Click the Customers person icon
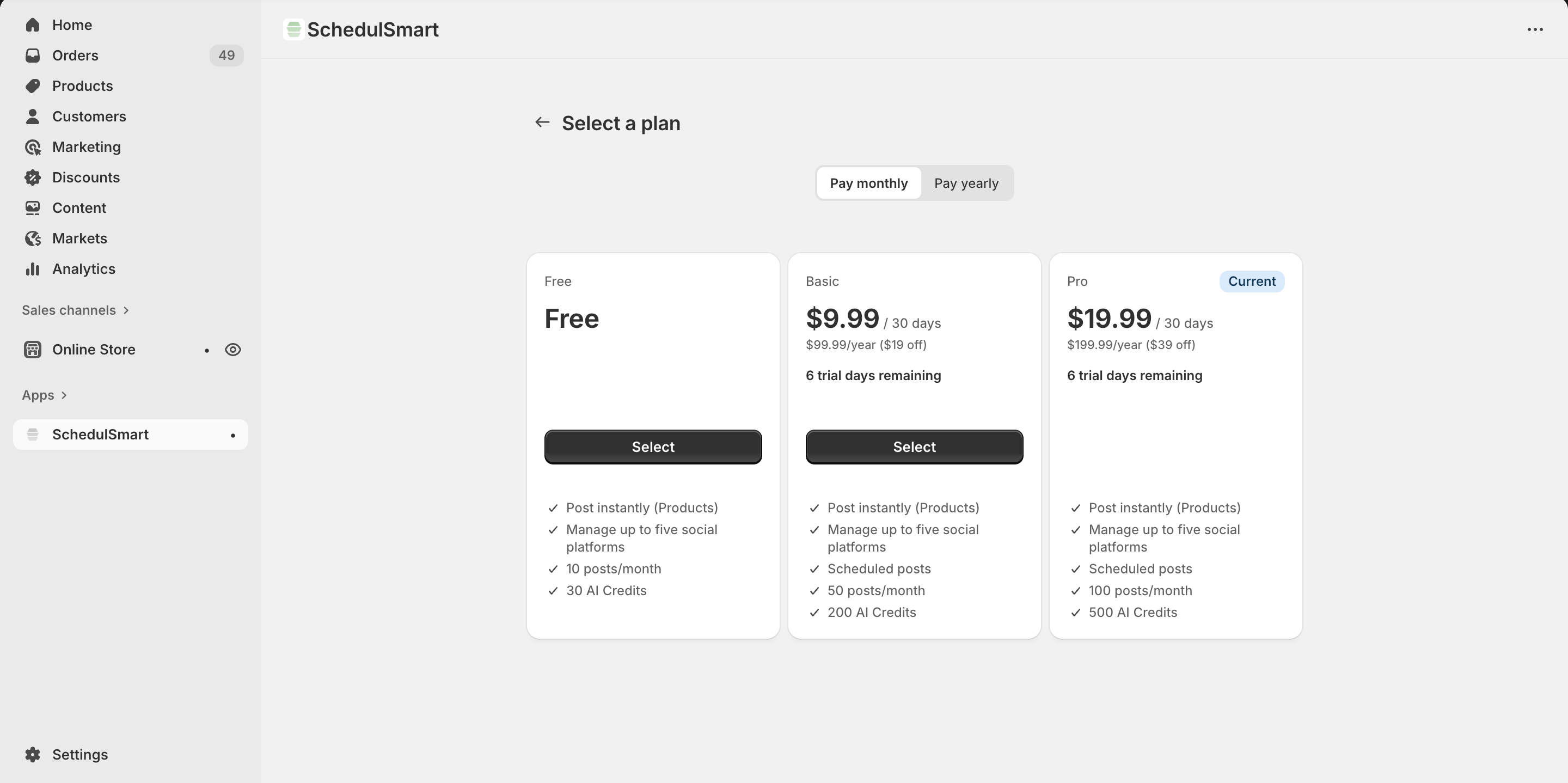1568x783 pixels. click(33, 117)
